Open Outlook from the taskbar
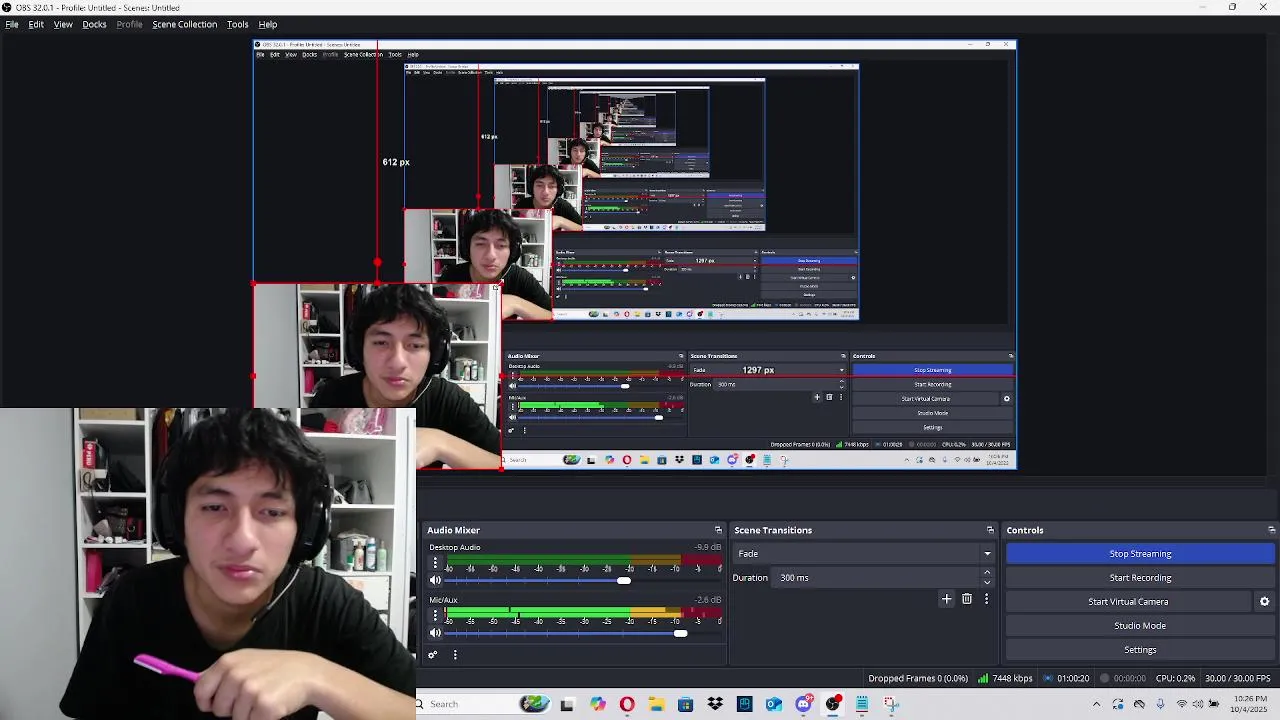1280x720 pixels. [774, 704]
